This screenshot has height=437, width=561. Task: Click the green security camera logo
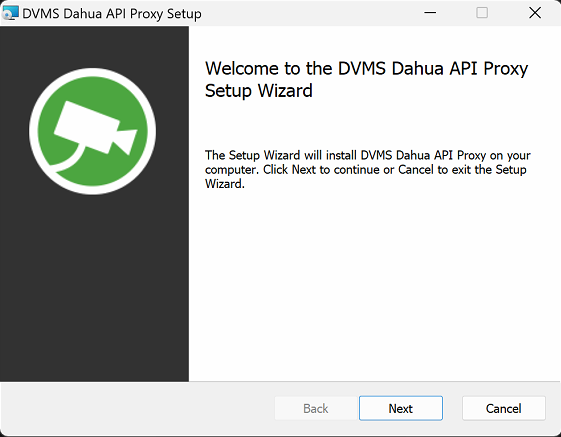pos(92,131)
